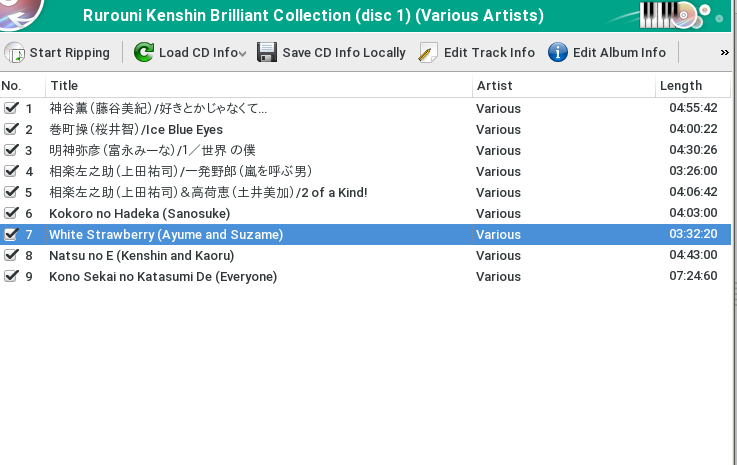Expand the toolbar overflow chevron
This screenshot has height=465, width=737.
(x=724, y=52)
